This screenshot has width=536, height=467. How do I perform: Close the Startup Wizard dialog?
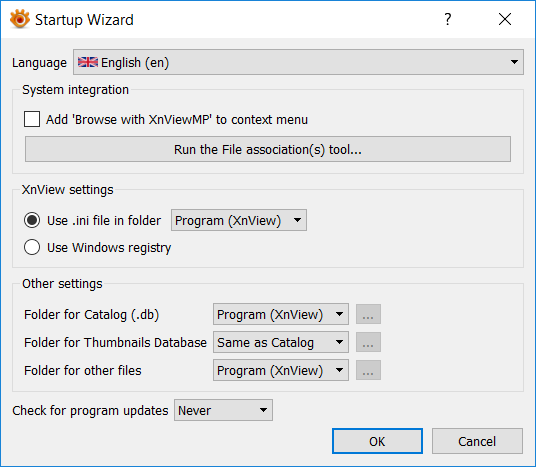click(x=505, y=19)
